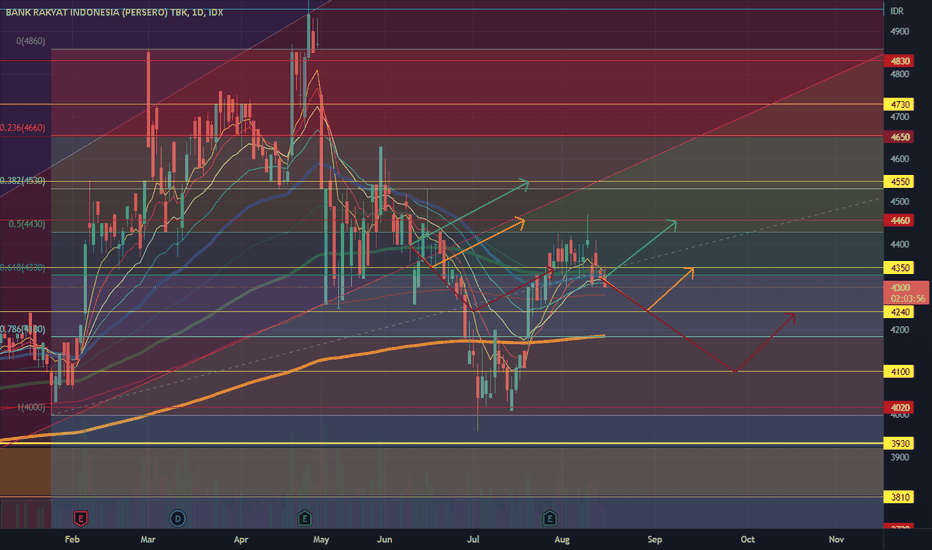Screen dimensions: 932x550
Task: Open the earnings E marker before May
Action: [304, 518]
